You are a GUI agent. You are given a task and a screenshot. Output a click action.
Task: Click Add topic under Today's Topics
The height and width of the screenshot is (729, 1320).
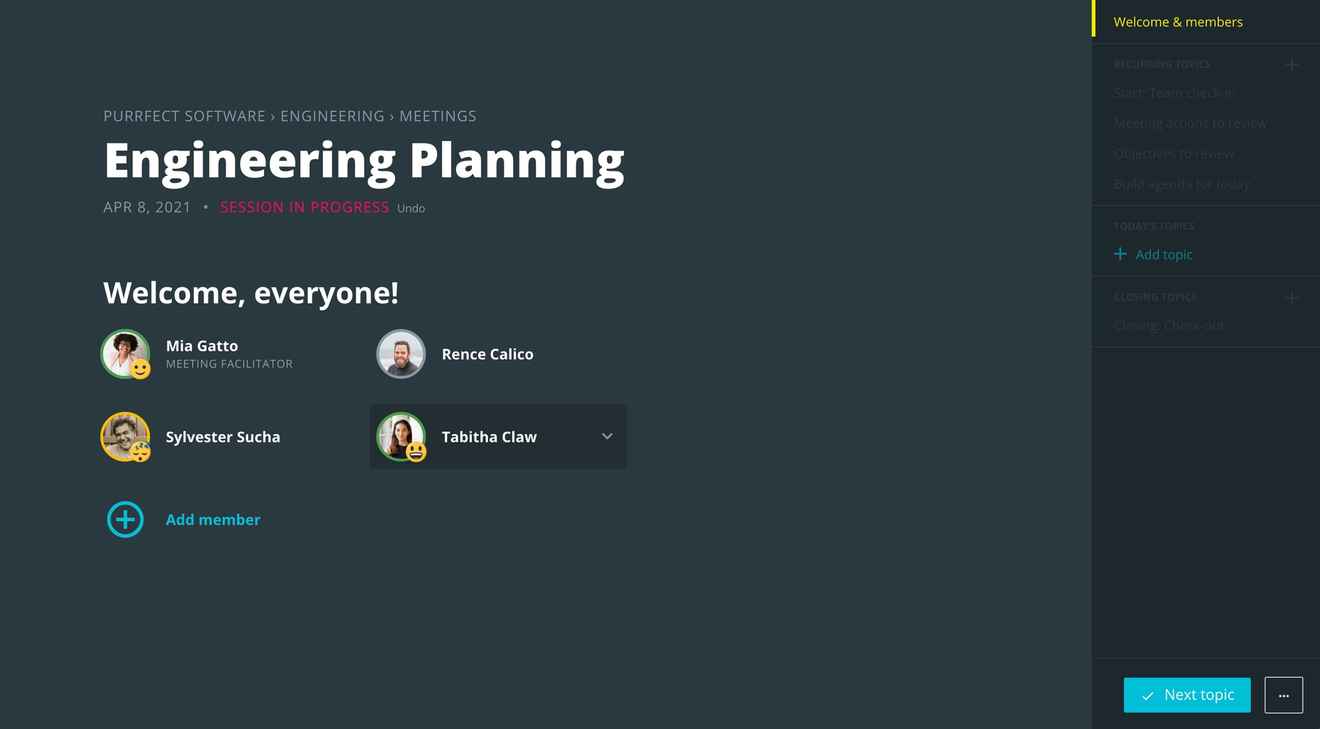point(1153,254)
